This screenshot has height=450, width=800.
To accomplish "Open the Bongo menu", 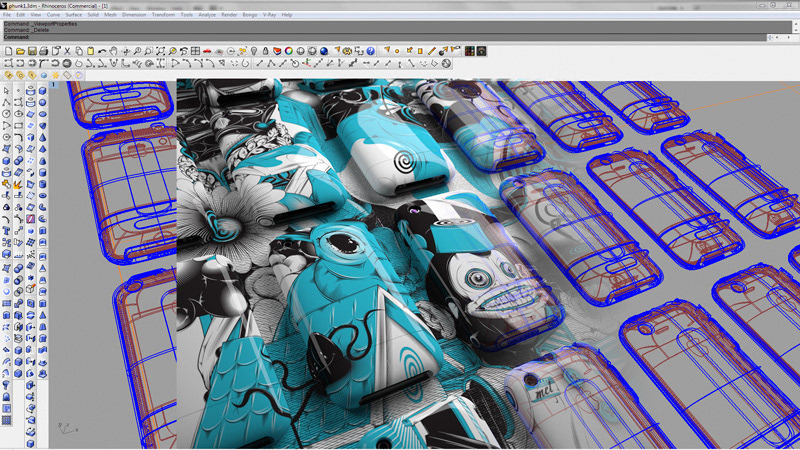I will [x=250, y=15].
